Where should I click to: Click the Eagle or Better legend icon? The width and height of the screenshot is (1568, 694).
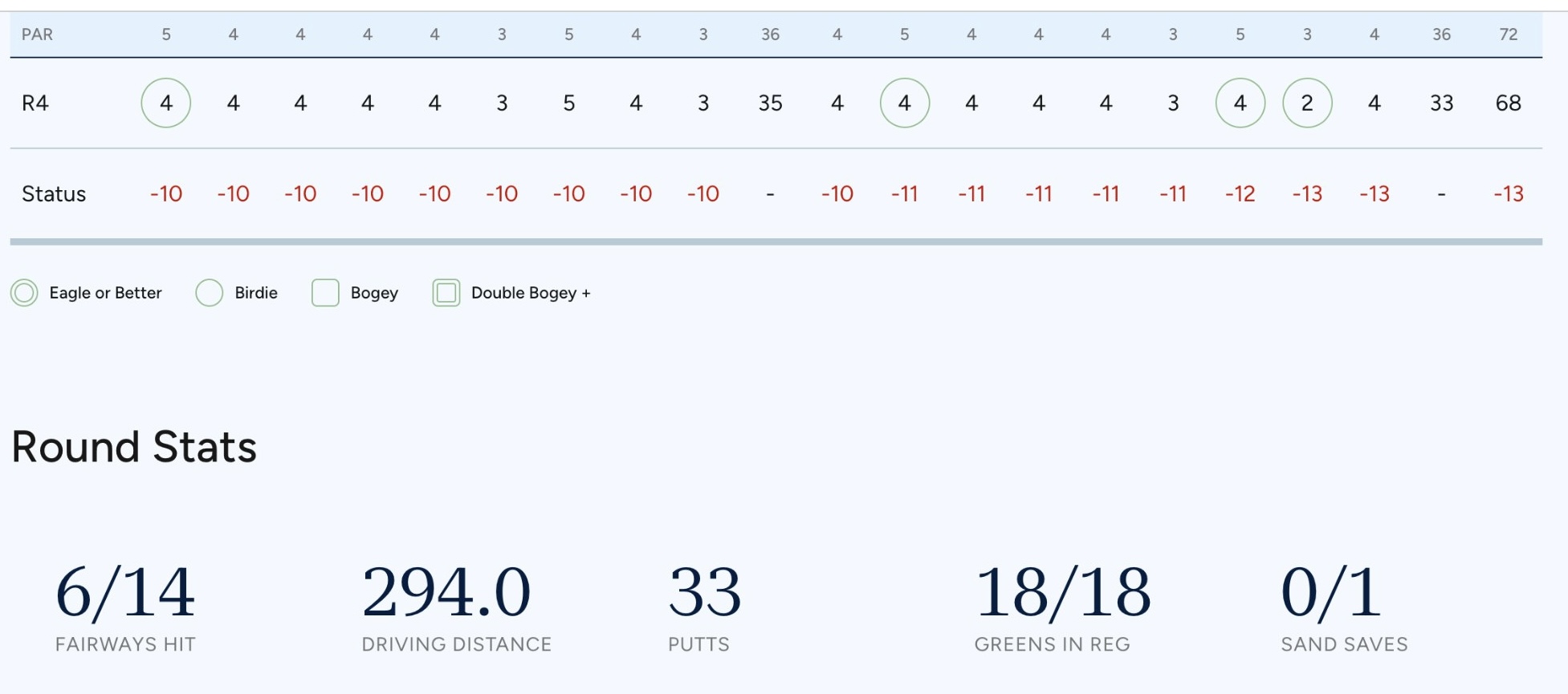(24, 293)
